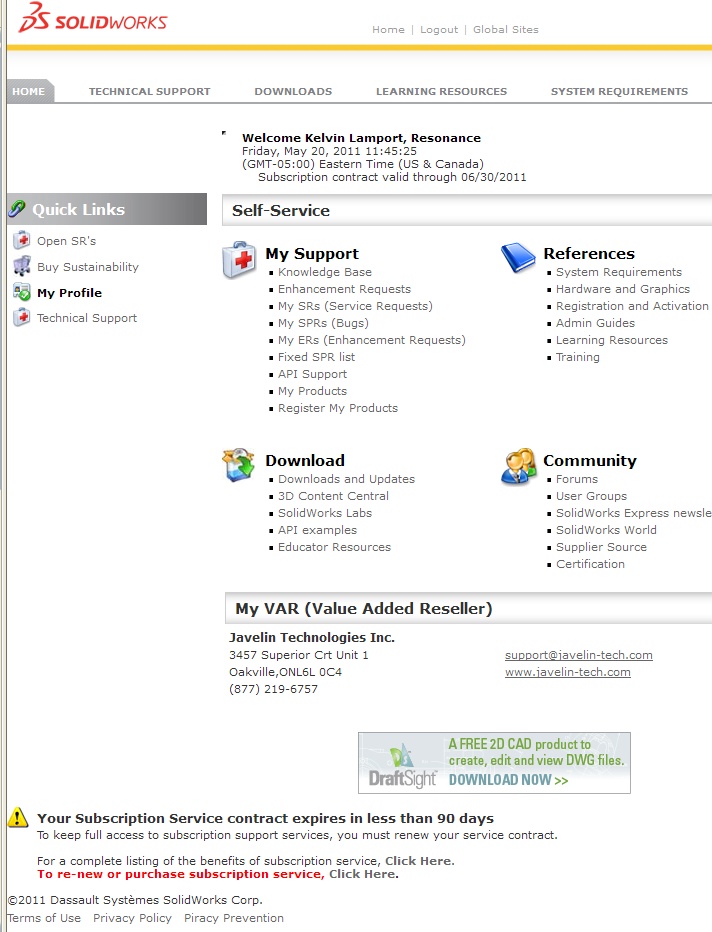This screenshot has height=932, width=712.
Task: Open the Admin Guides link
Action: [x=595, y=323]
